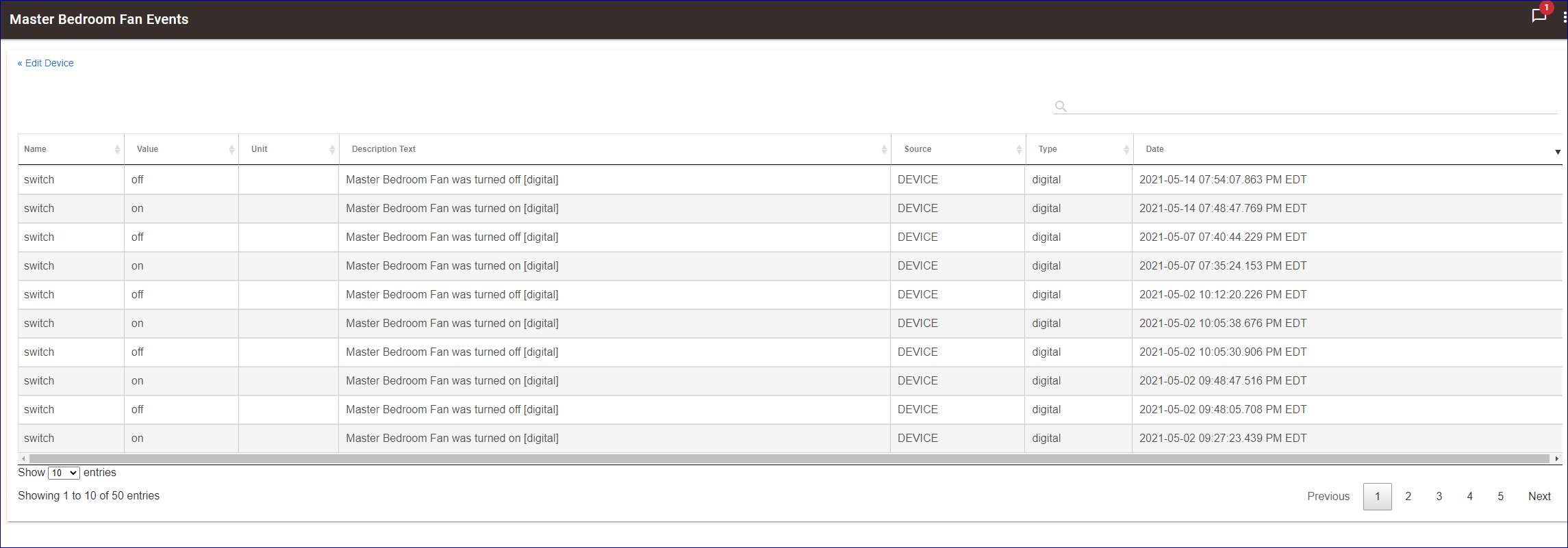The width and height of the screenshot is (1568, 548).
Task: Click 'Showing 1 to 10 of 50 entries'
Action: [88, 496]
